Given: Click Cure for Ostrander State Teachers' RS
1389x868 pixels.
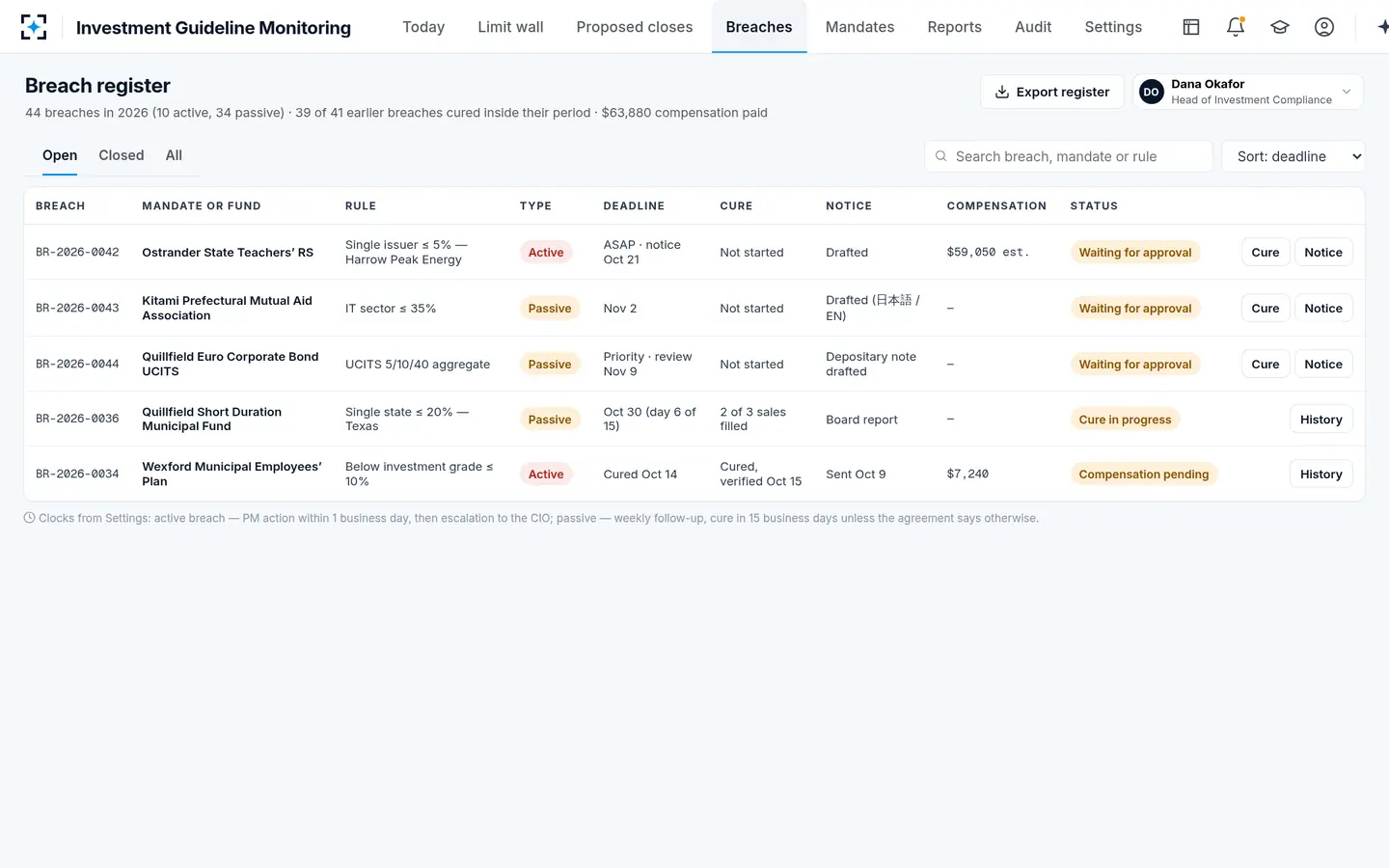Looking at the screenshot, I should click(1266, 253).
